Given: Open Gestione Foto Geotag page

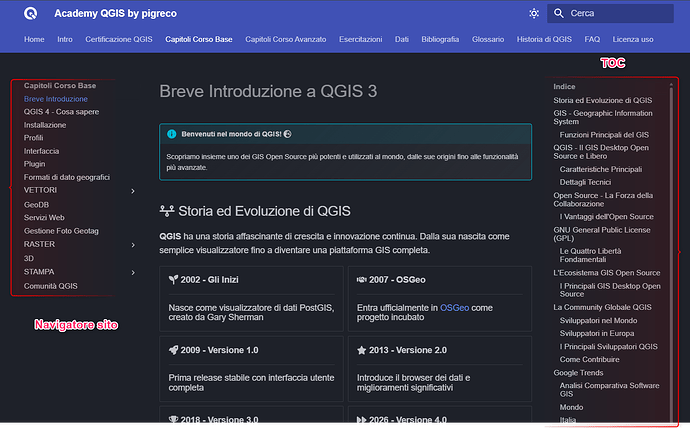Looking at the screenshot, I should click(61, 231).
